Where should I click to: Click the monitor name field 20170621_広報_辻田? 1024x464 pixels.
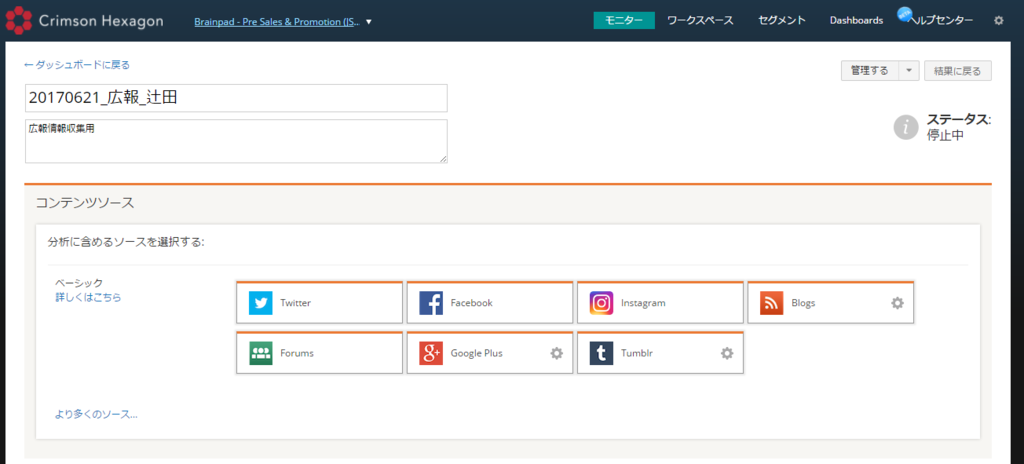(236, 98)
